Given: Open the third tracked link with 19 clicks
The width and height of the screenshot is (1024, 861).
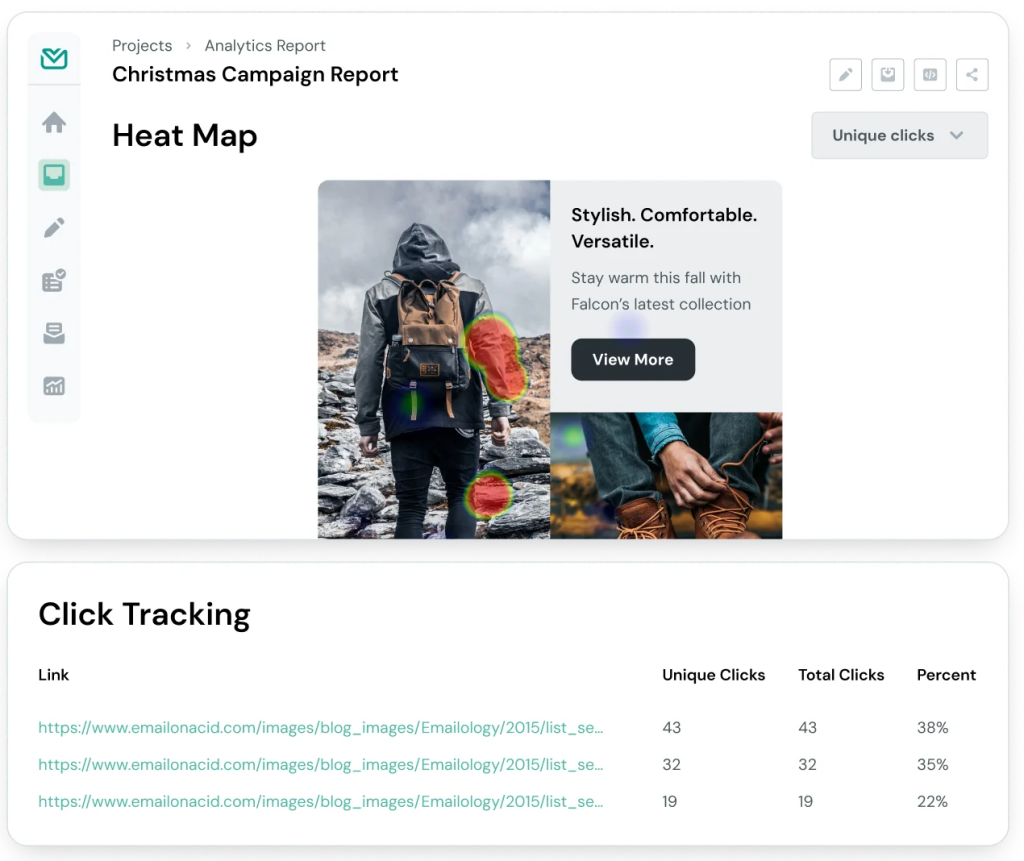Looking at the screenshot, I should [x=320, y=802].
